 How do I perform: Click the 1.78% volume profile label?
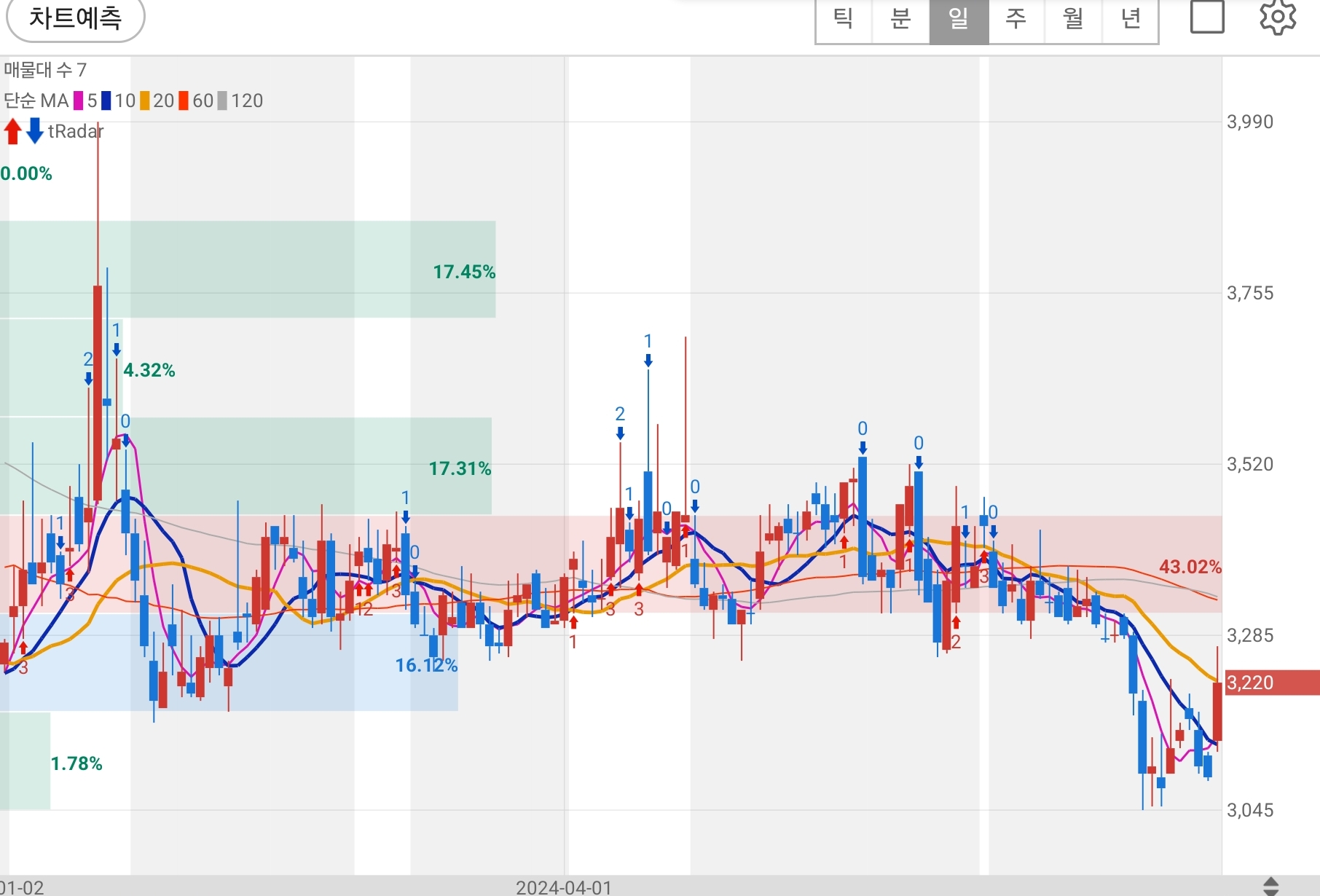[x=76, y=763]
